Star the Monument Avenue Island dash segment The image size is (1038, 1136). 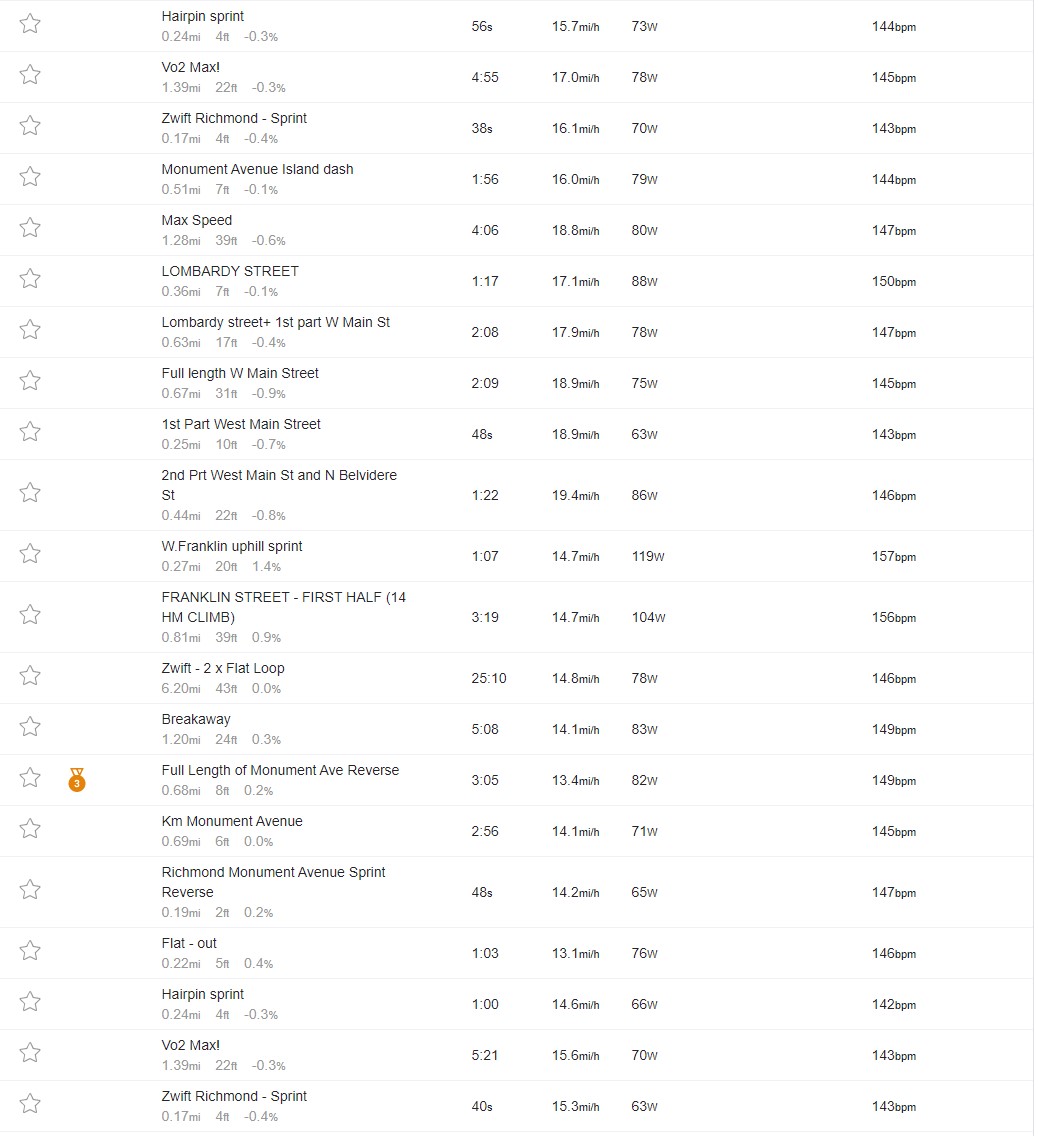tap(30, 176)
